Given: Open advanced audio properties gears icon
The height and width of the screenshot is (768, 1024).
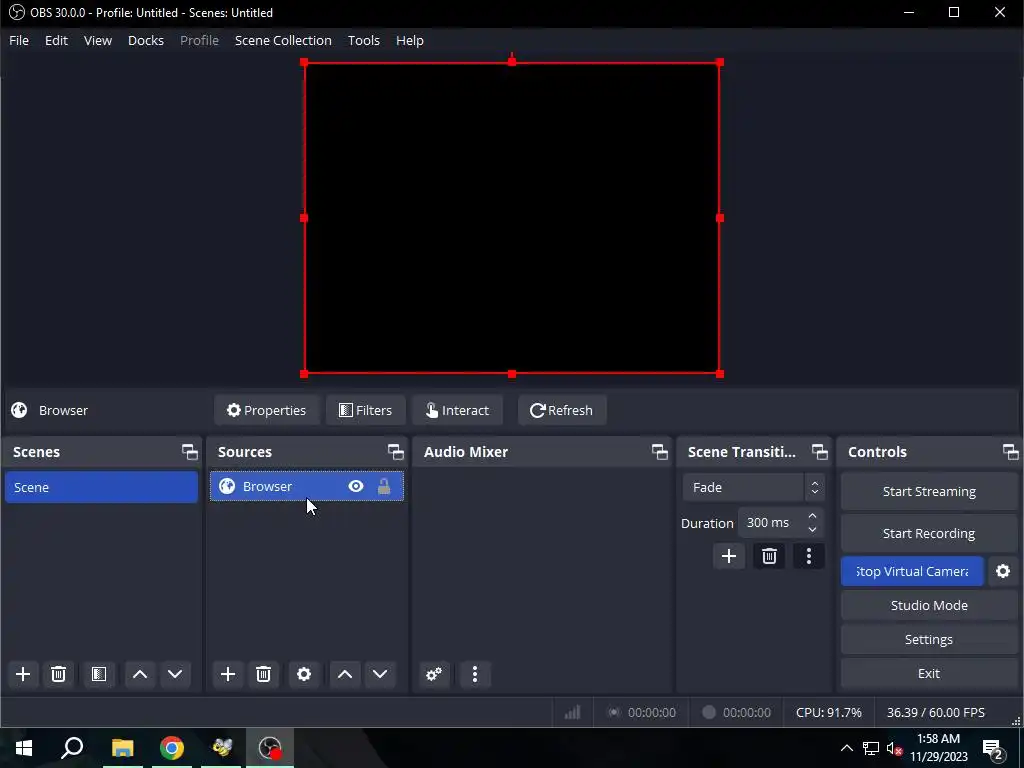Looking at the screenshot, I should (x=434, y=674).
